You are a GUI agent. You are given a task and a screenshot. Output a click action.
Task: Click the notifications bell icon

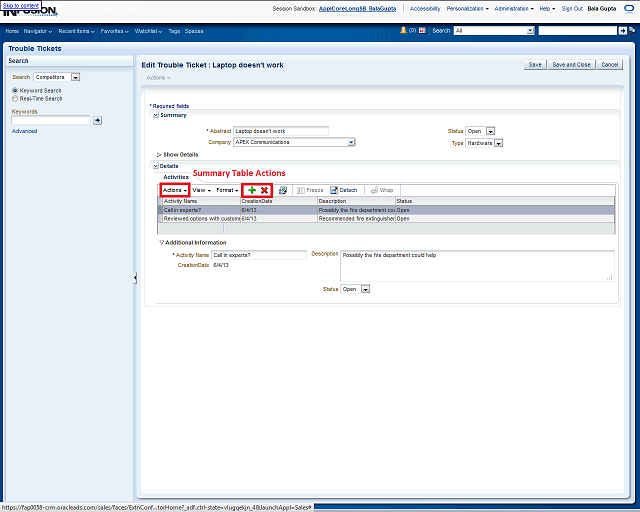coord(404,31)
